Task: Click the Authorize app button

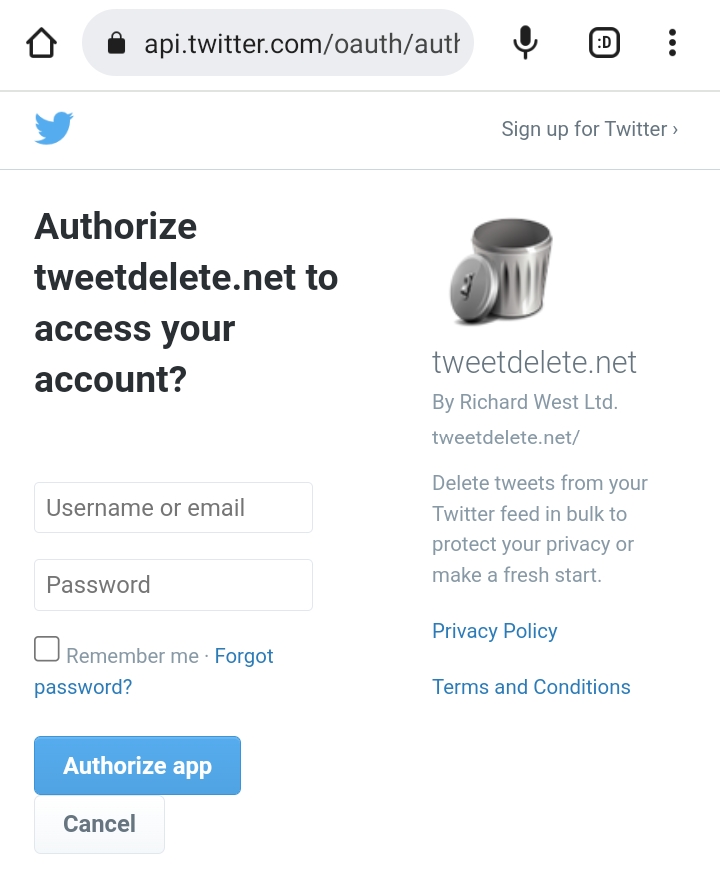Action: [138, 765]
